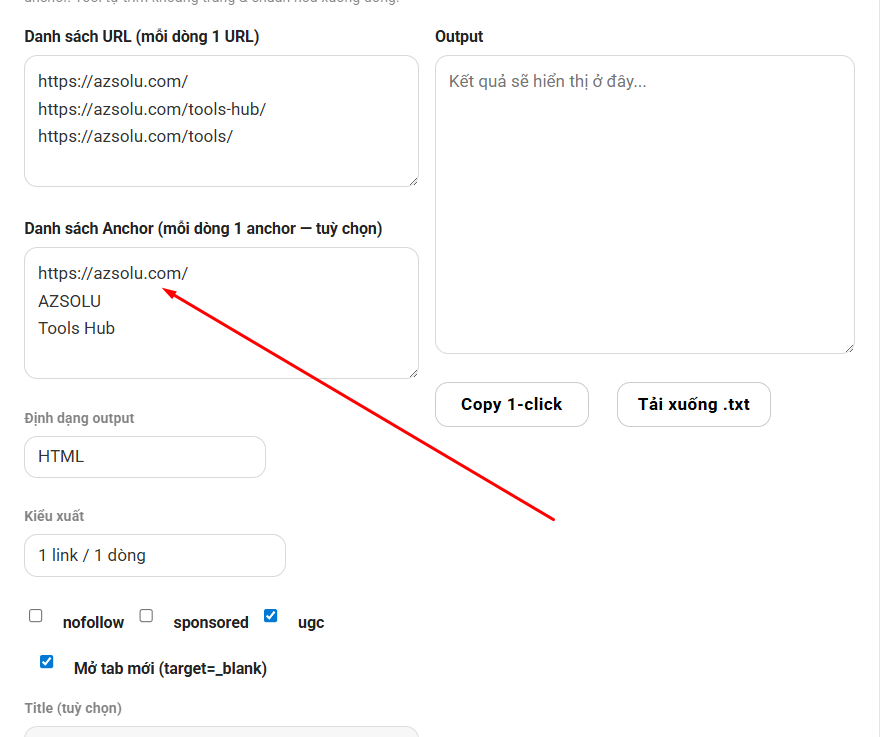Screen dimensions: 880x737
Task: Click the 'Danh sách URL' label
Action: click(x=141, y=36)
